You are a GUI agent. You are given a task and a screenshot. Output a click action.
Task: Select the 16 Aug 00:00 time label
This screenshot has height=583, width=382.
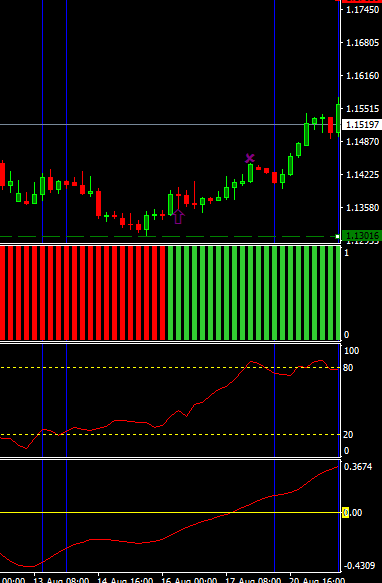pos(189,580)
